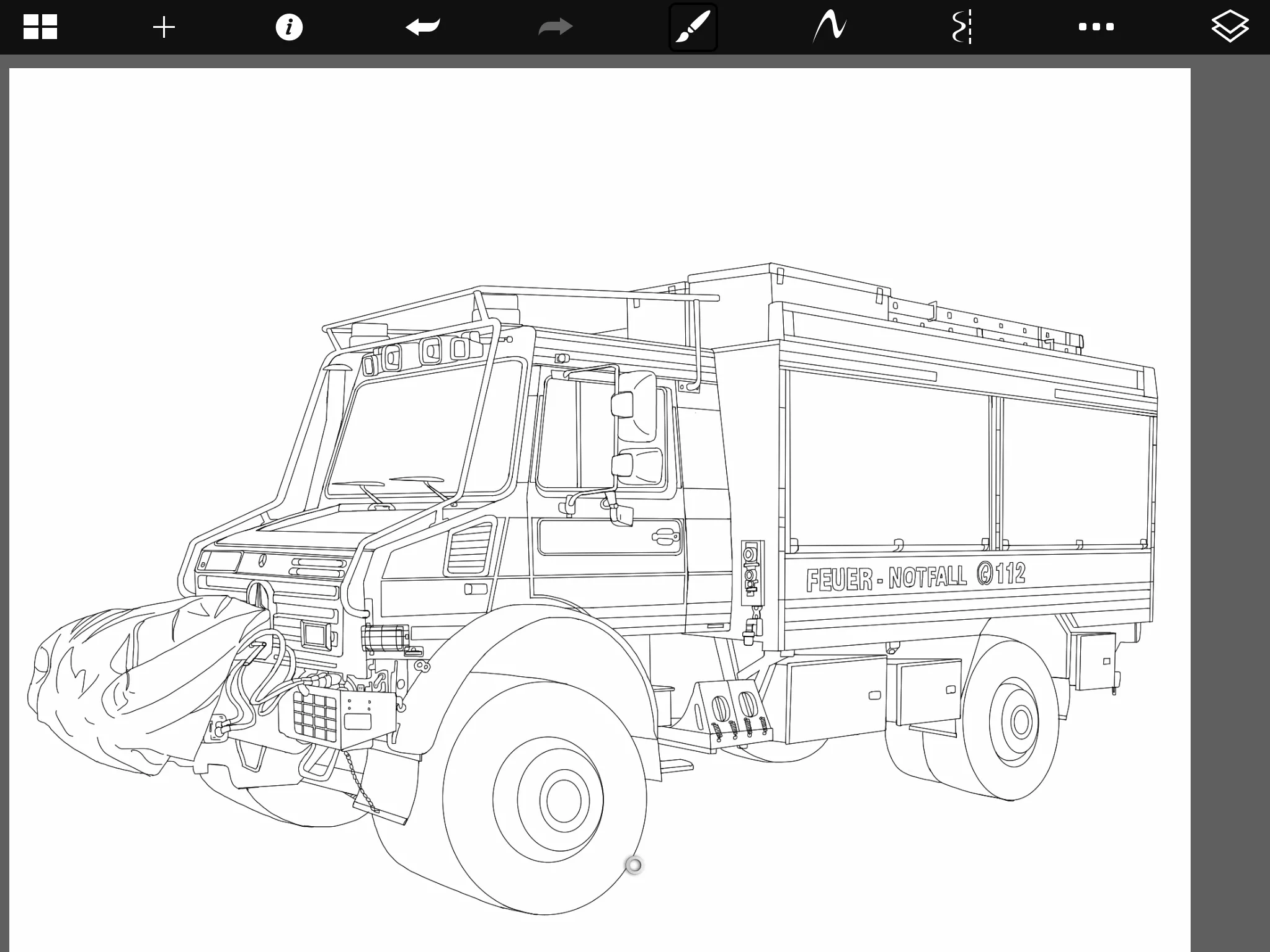Click the greyed-out redo arrow
The width and height of the screenshot is (1270, 952).
[x=555, y=27]
